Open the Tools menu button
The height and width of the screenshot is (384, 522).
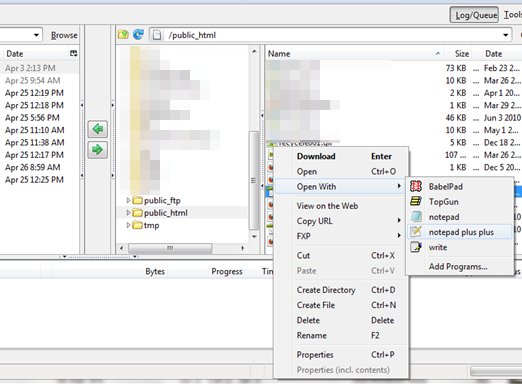pyautogui.click(x=512, y=15)
